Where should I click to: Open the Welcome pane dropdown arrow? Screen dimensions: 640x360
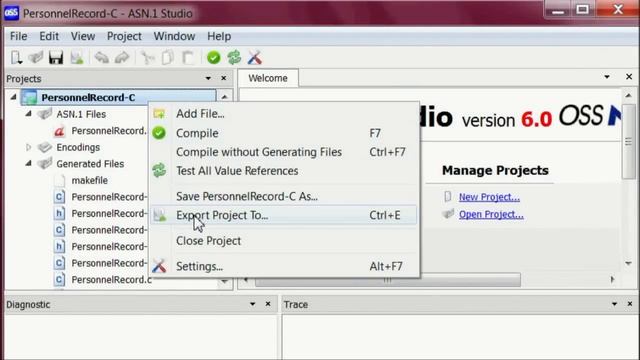607,77
